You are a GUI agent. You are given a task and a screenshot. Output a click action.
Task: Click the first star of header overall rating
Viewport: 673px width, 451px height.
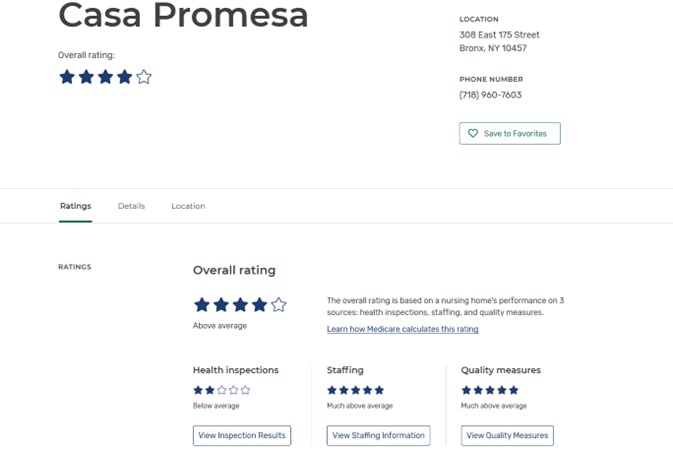pos(67,77)
